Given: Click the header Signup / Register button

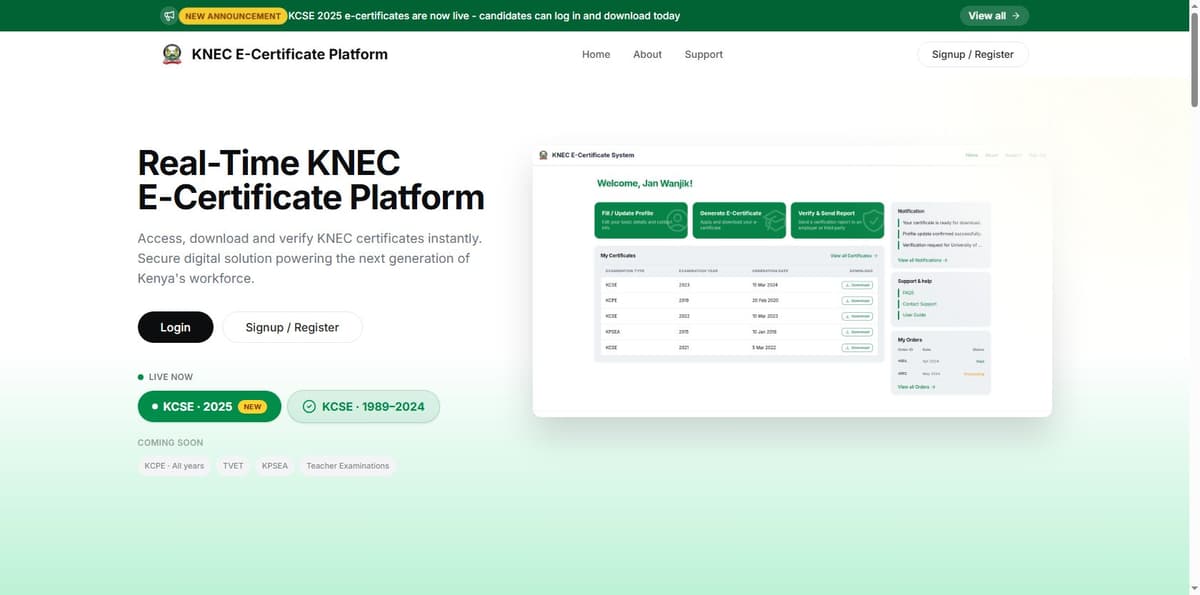Looking at the screenshot, I should click(972, 54).
